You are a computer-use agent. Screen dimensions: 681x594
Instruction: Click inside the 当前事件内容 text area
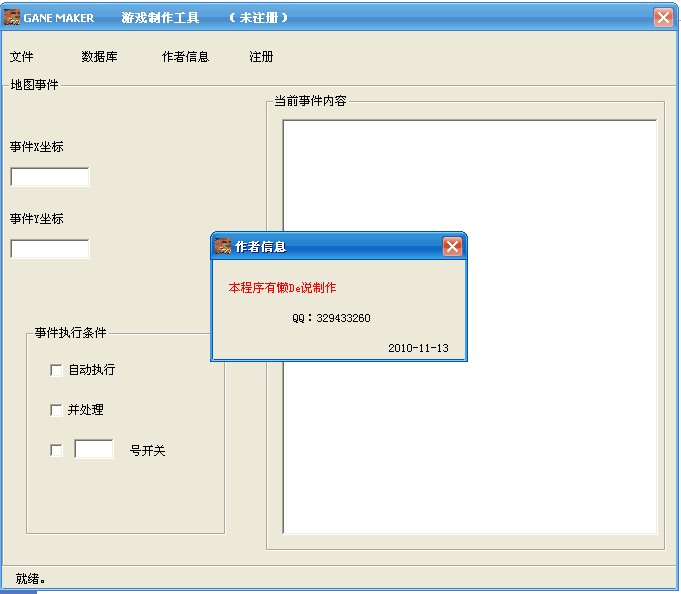(470, 327)
